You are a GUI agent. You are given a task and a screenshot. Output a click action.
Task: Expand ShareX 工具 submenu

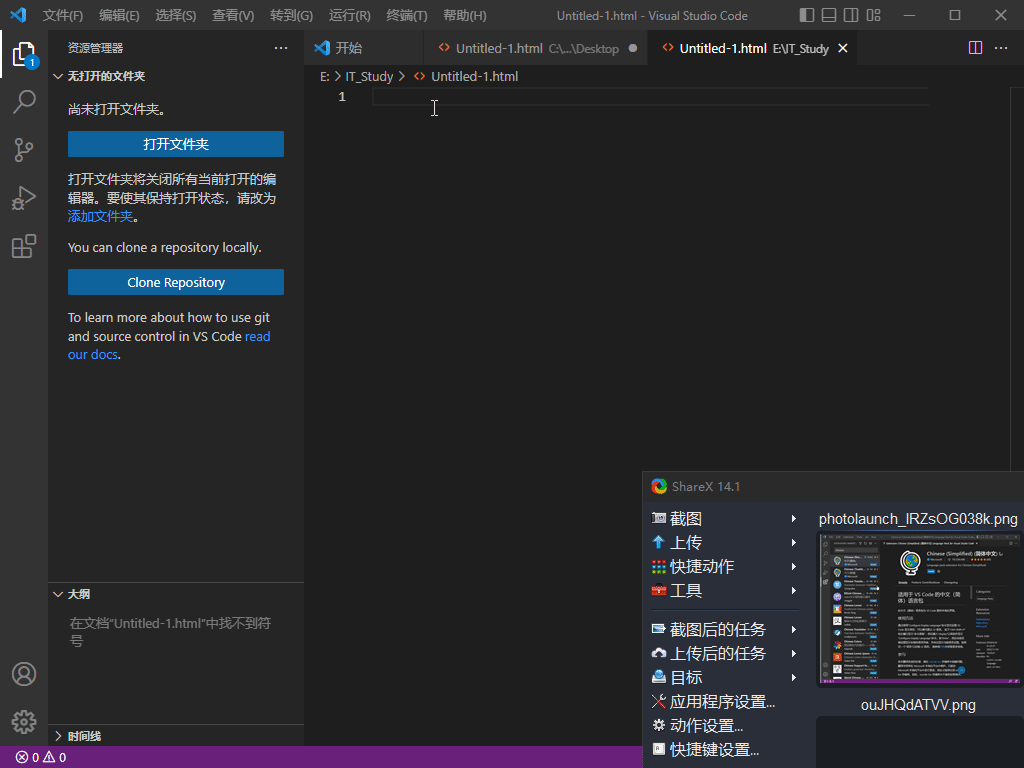click(725, 591)
